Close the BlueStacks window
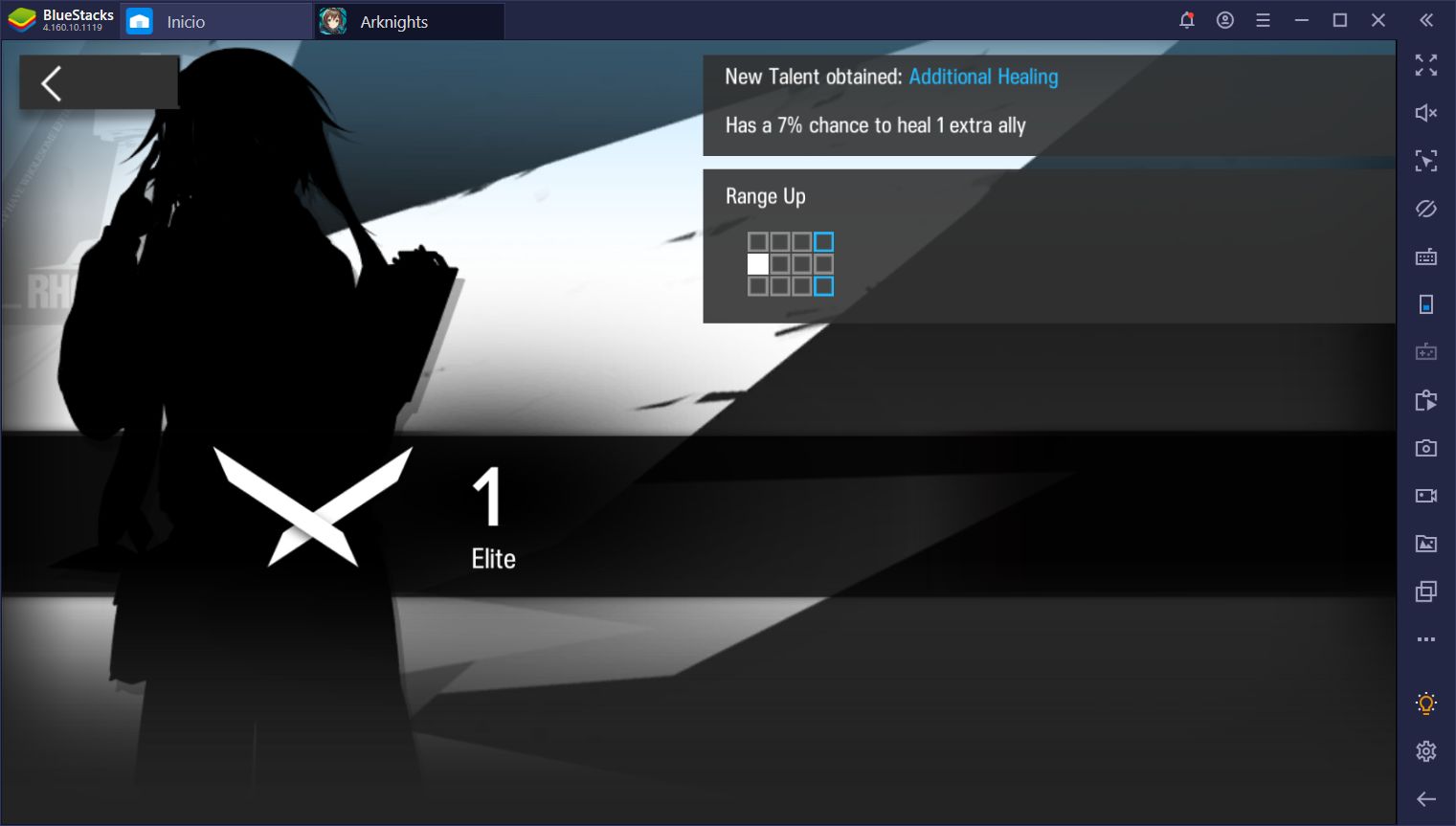The height and width of the screenshot is (826, 1456). click(1378, 20)
